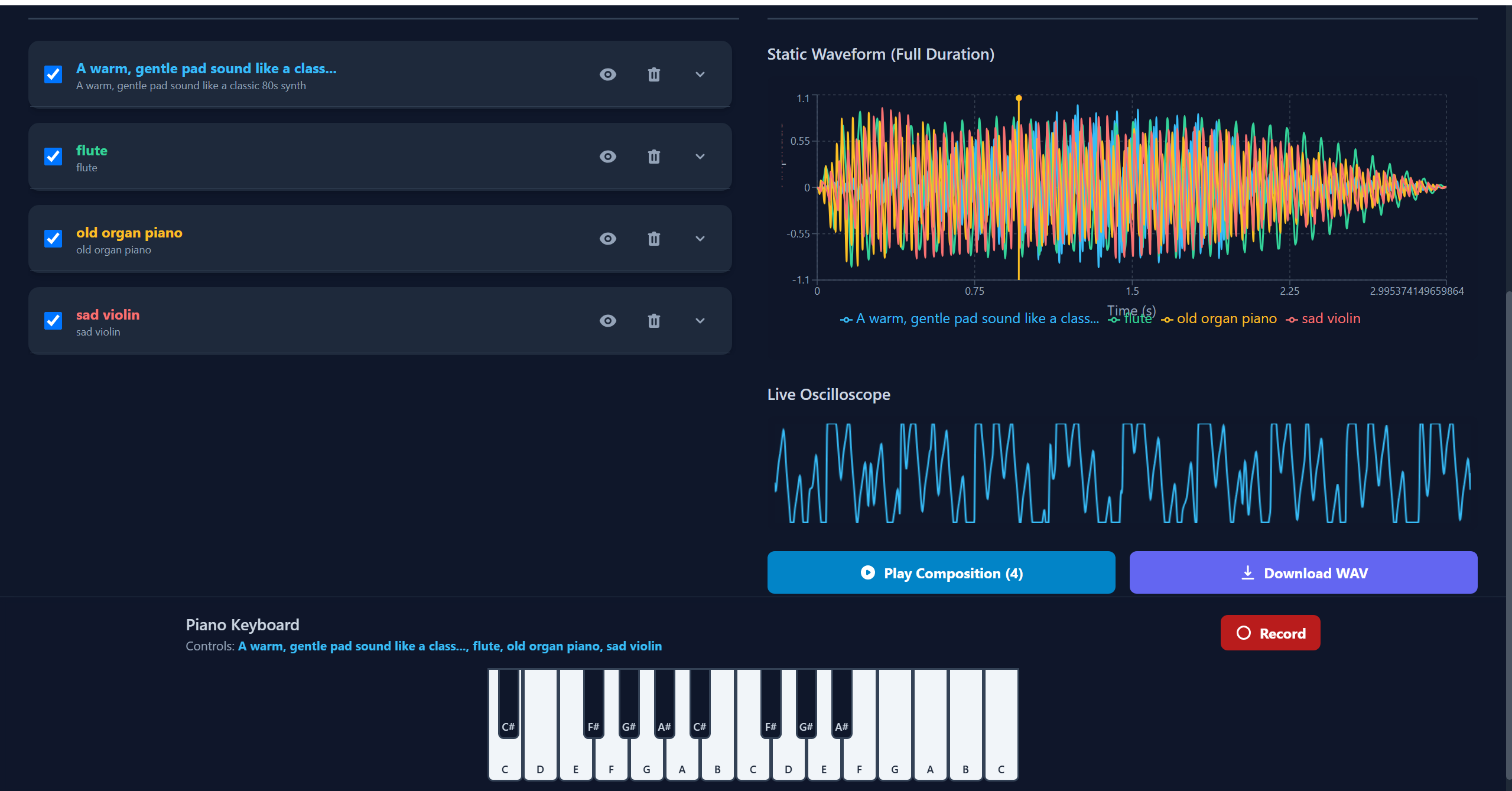
Task: Hide the sad violin waveform
Action: tap(607, 321)
